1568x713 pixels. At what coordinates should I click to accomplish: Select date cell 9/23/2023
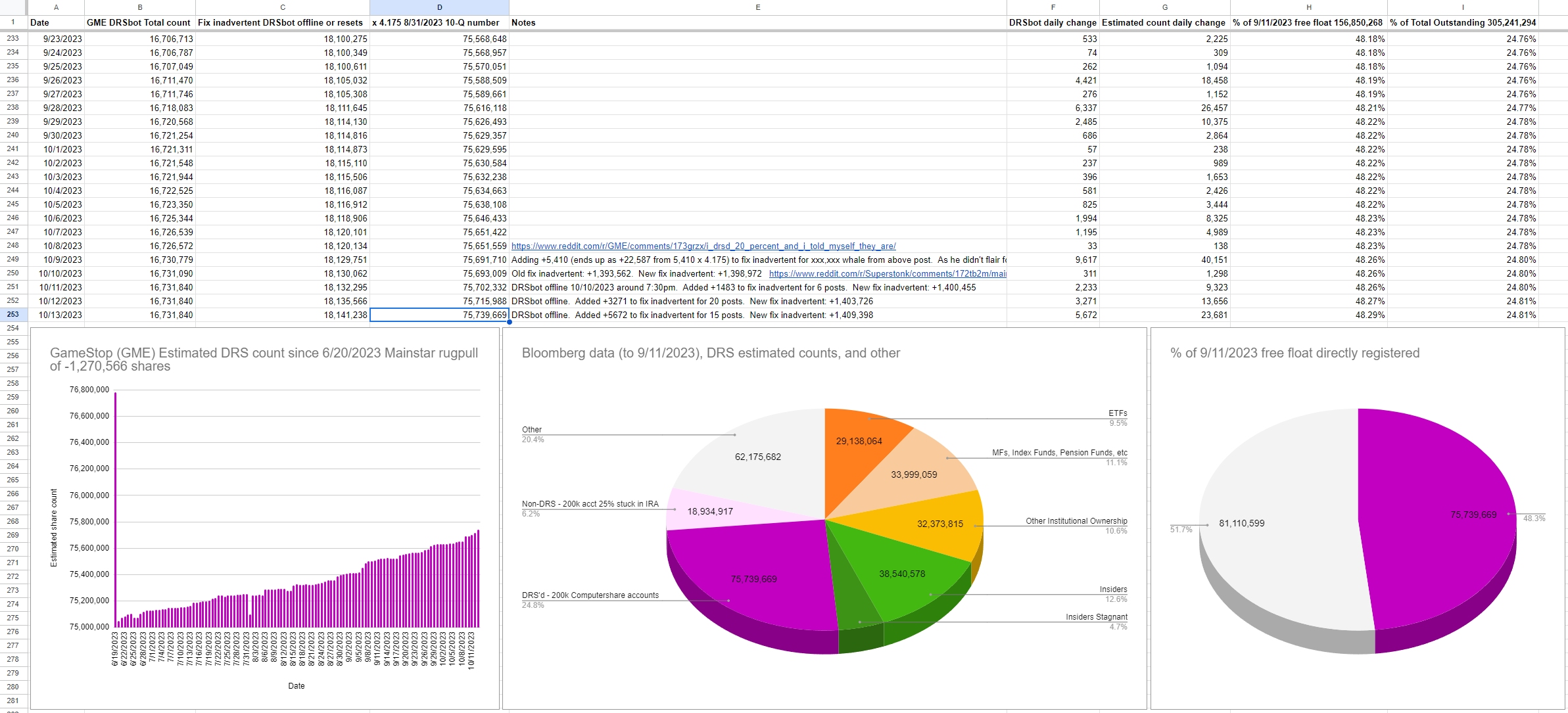[x=56, y=39]
